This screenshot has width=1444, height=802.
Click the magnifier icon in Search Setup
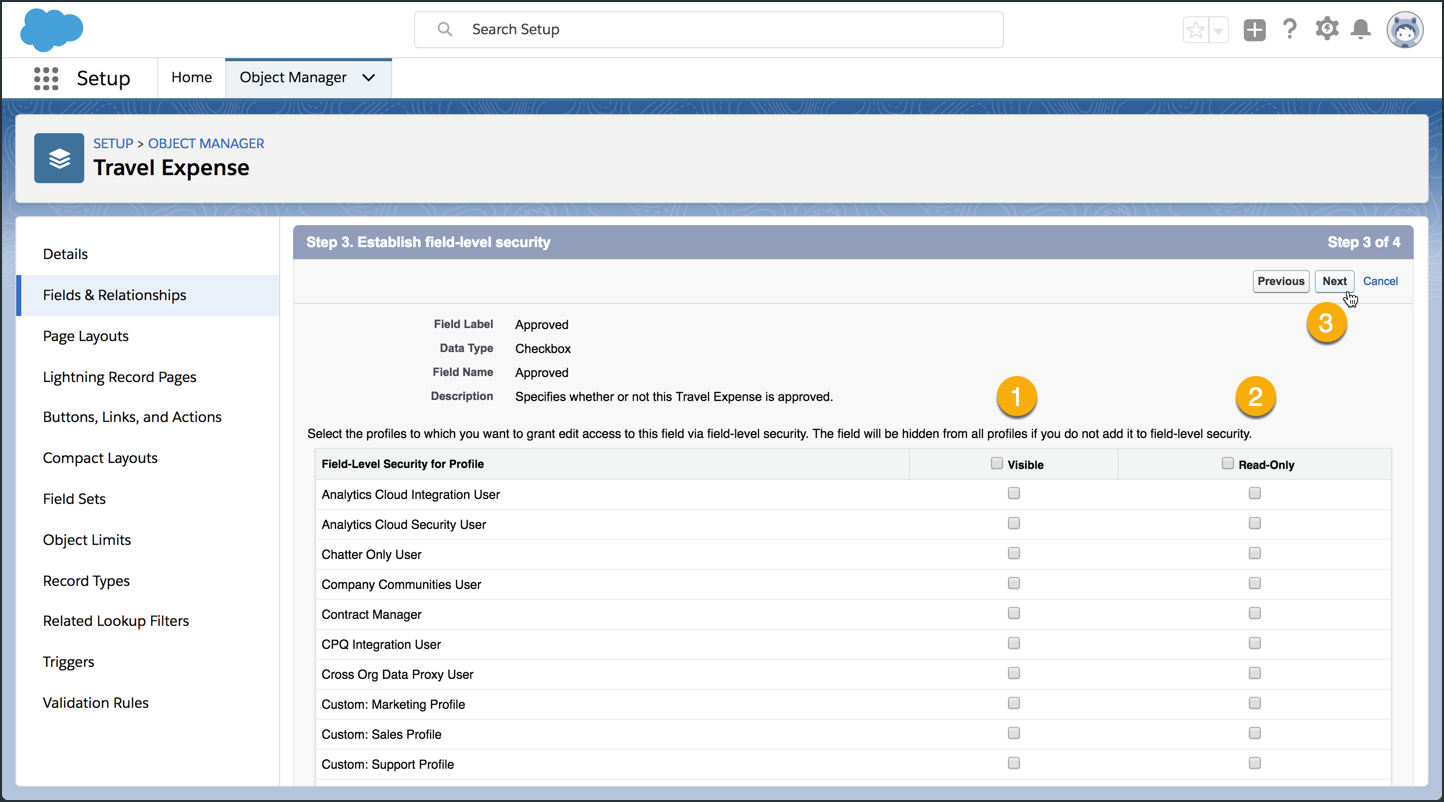tap(445, 29)
